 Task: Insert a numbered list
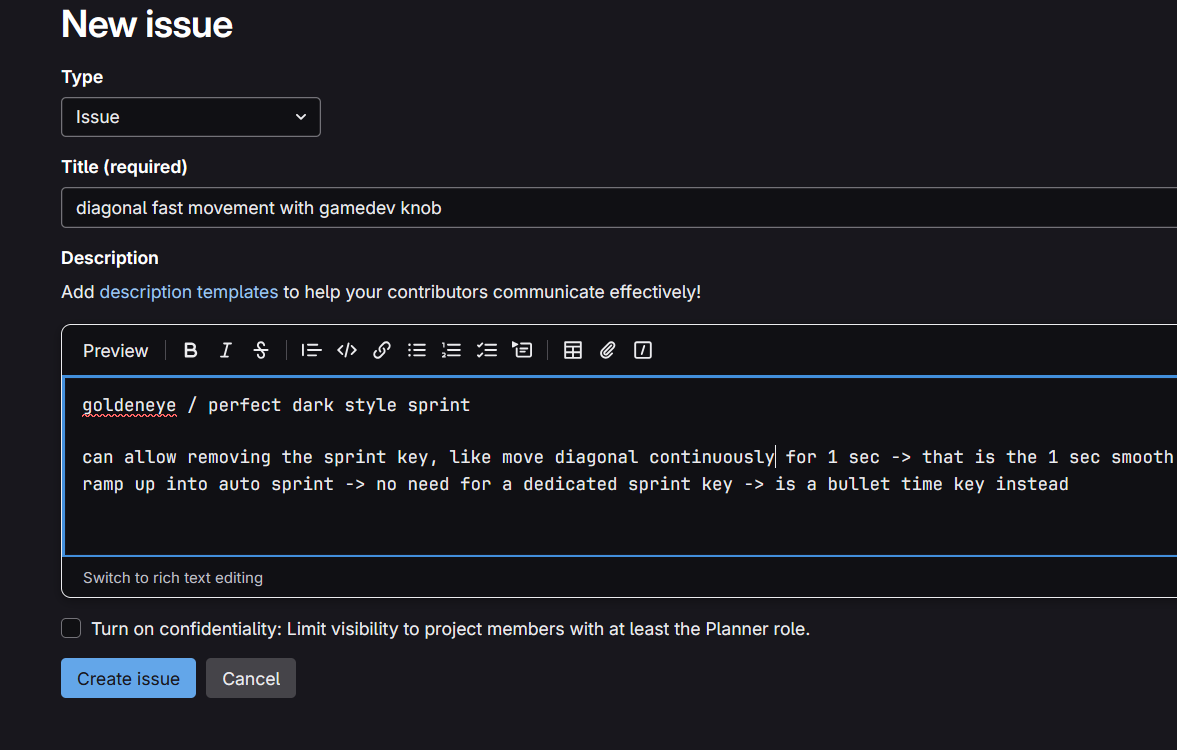pos(452,350)
